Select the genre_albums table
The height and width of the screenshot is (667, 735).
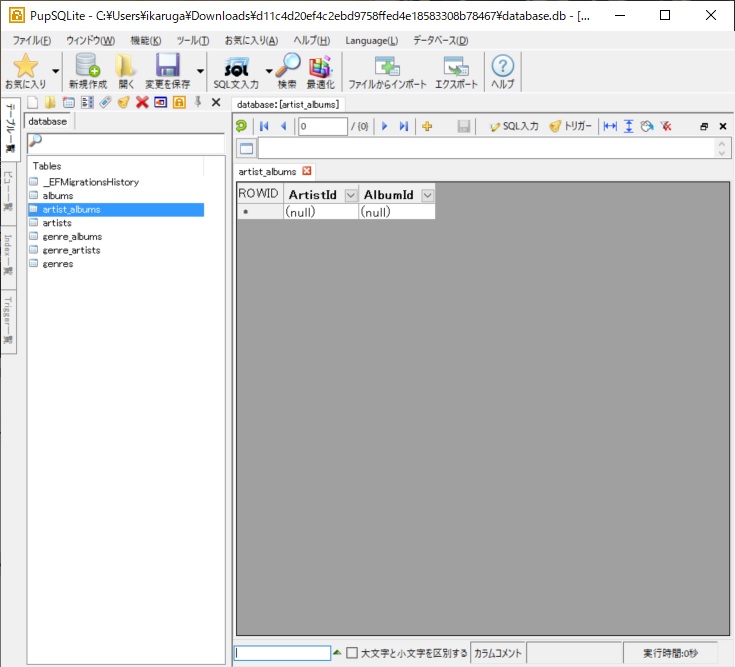point(72,236)
